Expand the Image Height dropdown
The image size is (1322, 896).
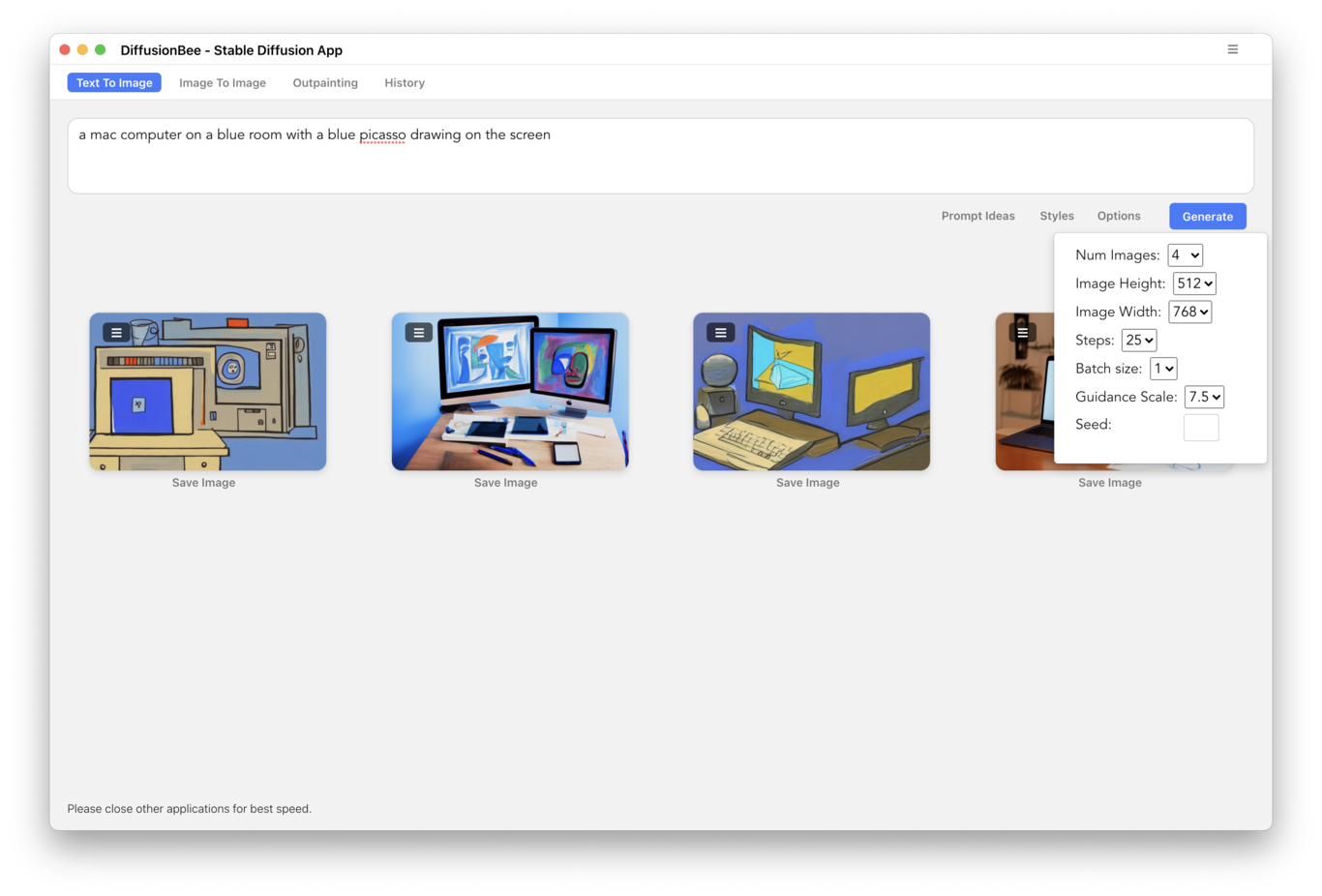(1194, 284)
